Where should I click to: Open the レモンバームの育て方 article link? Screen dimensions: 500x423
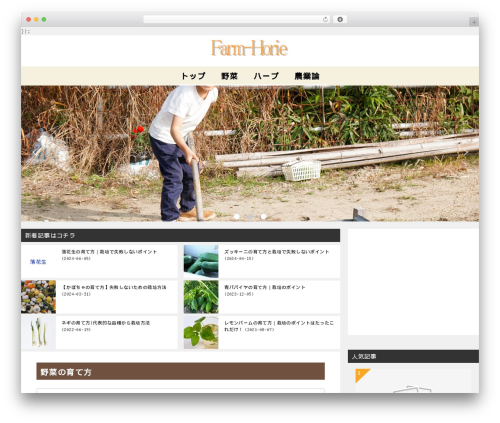[x=279, y=326]
